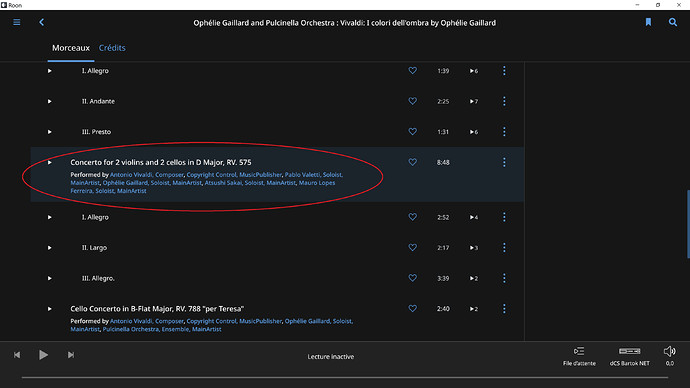This screenshot has width=690, height=388.
Task: Open more options for III. Allegro. 3:39
Action: coord(504,278)
